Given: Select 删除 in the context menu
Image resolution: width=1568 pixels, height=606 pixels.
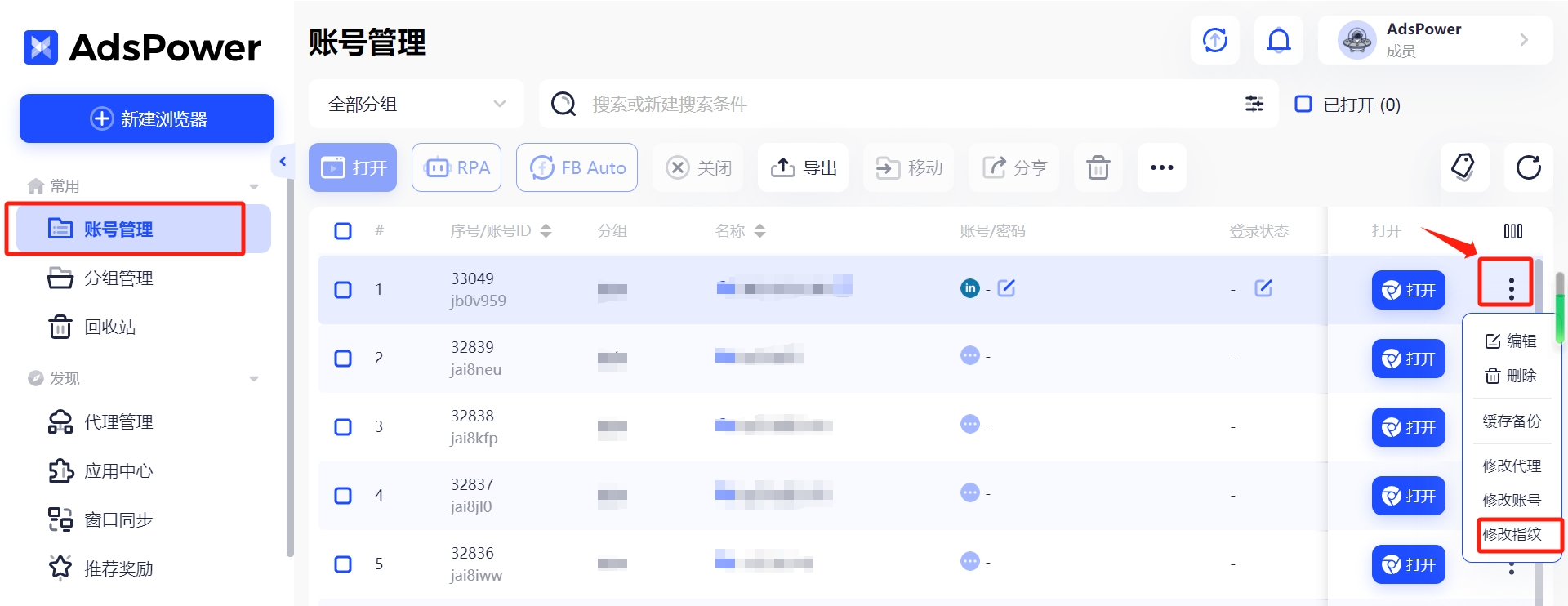Looking at the screenshot, I should [1511, 376].
